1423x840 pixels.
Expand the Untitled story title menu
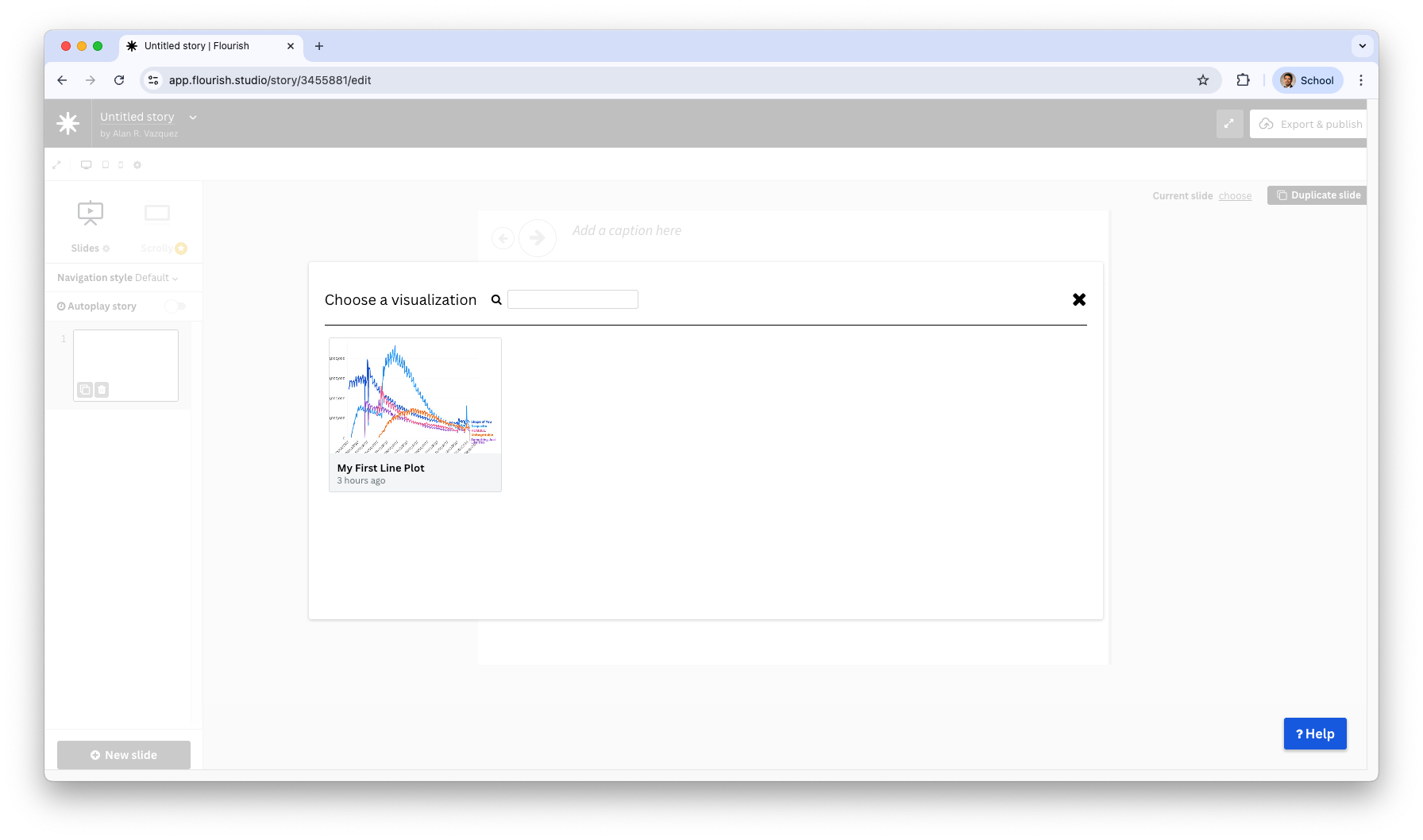[192, 118]
